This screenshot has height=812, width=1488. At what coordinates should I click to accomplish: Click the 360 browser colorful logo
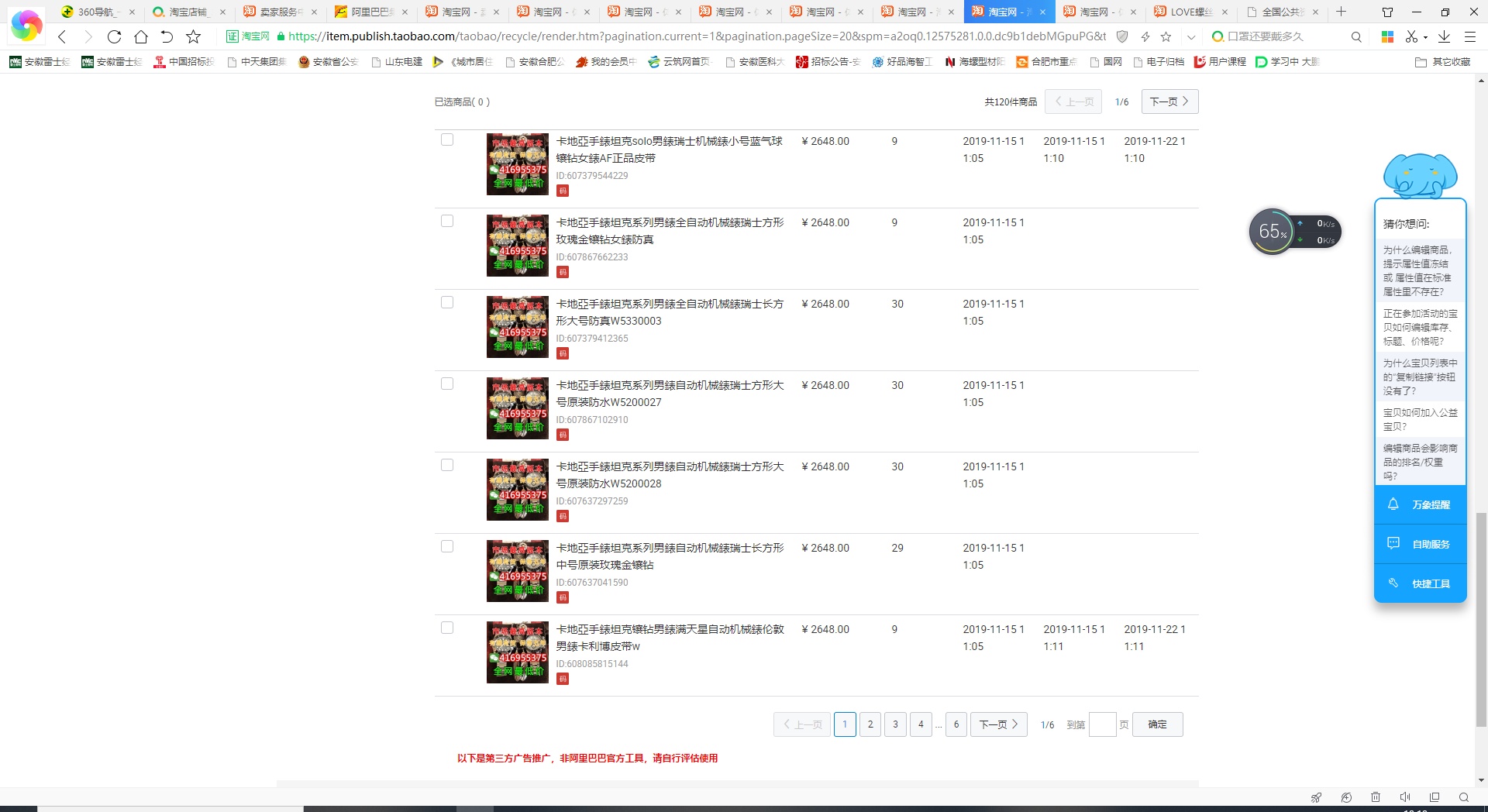tap(26, 26)
